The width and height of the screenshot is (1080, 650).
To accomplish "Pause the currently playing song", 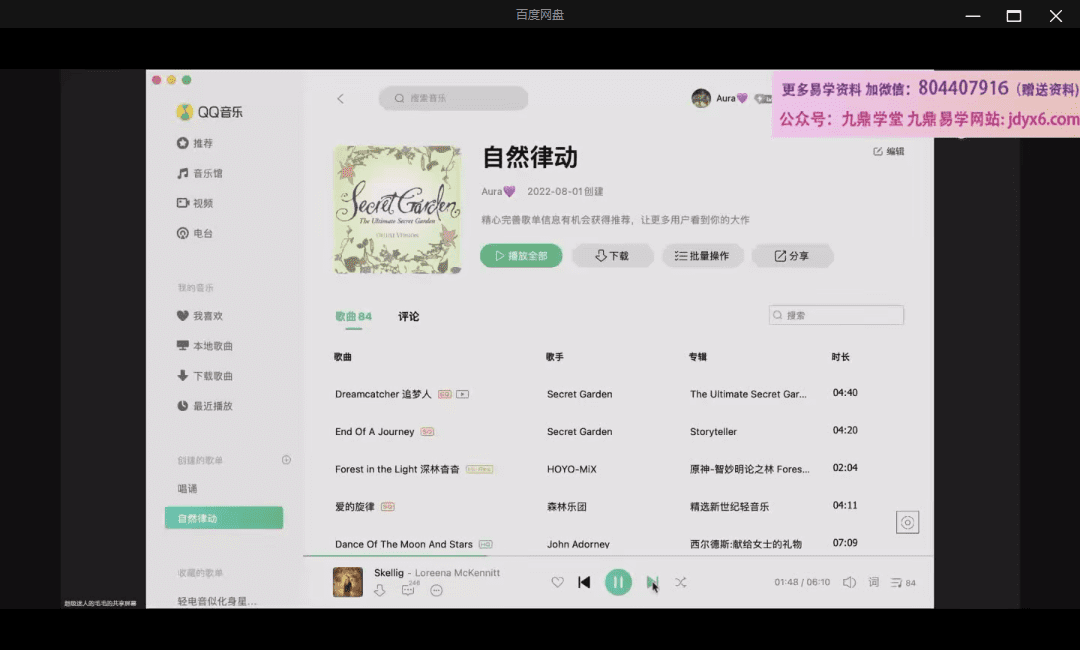I will tap(618, 582).
